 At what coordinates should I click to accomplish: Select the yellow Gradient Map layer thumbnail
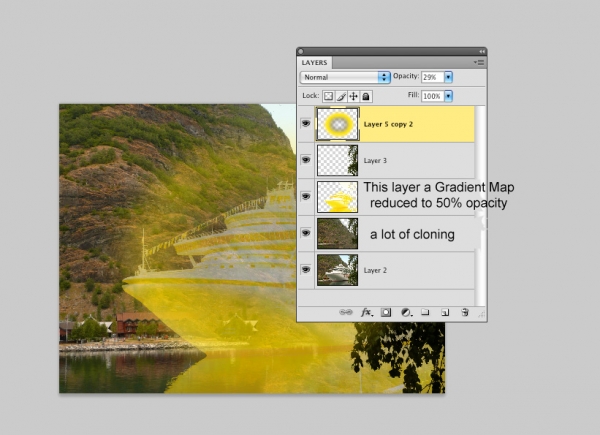tap(338, 197)
